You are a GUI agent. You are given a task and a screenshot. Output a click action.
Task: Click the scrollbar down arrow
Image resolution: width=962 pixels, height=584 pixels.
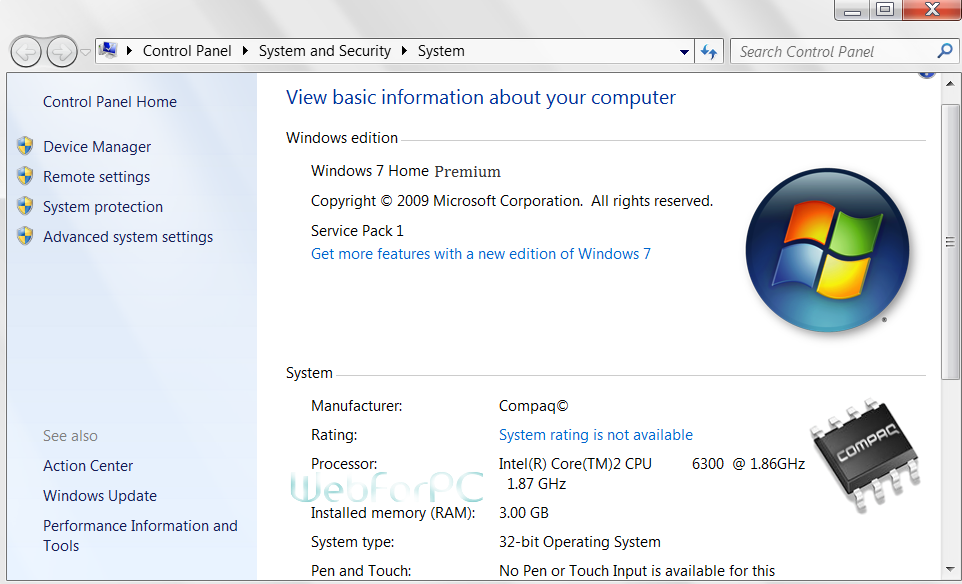(951, 570)
